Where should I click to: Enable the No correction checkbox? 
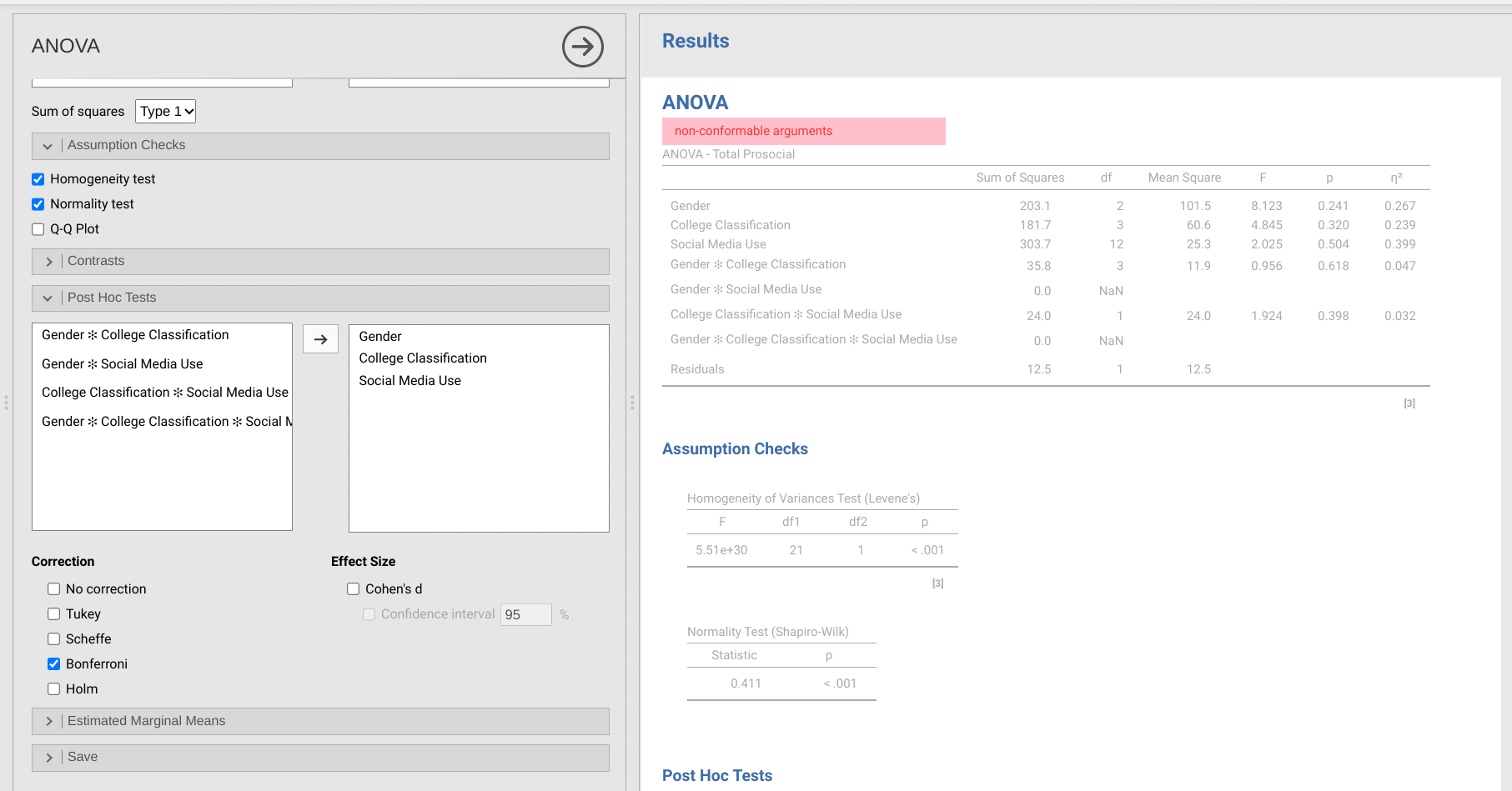click(54, 589)
